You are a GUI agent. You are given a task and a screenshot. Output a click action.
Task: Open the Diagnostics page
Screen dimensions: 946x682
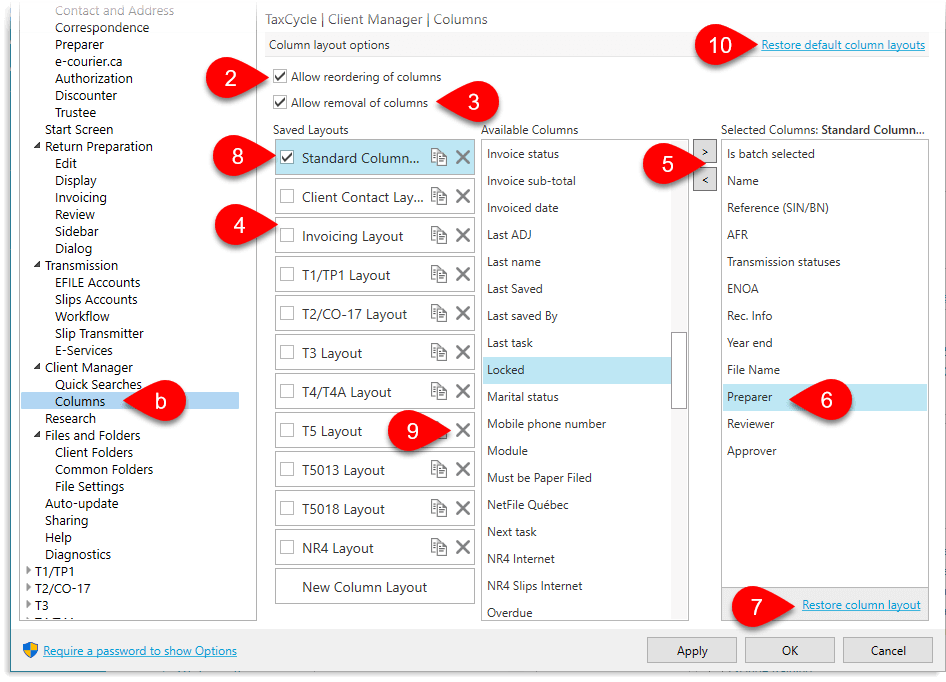tap(78, 555)
